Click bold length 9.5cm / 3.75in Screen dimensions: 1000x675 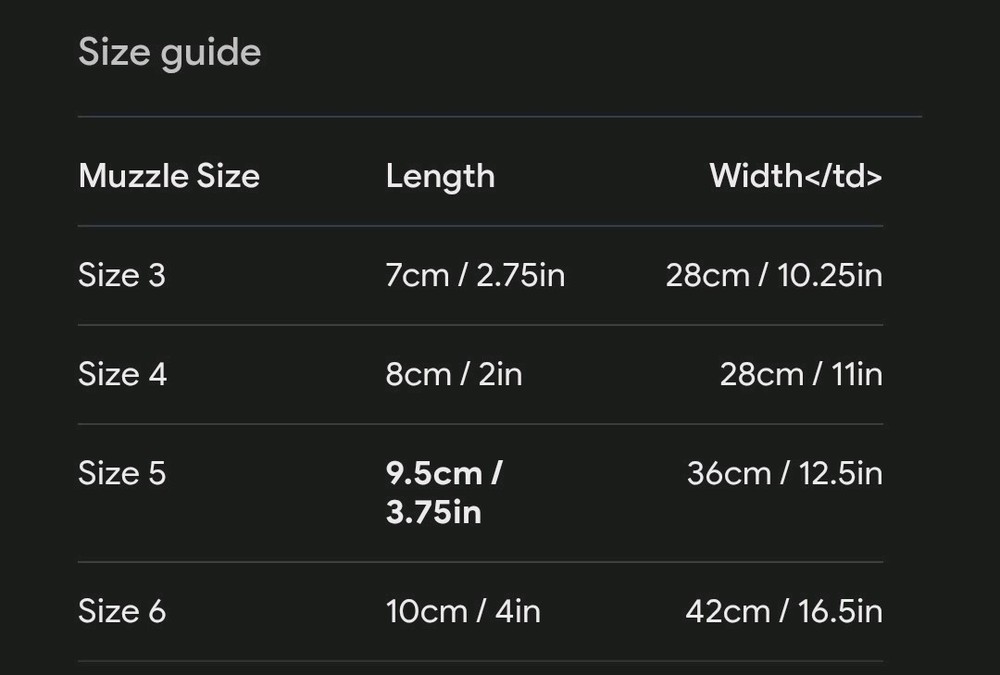[x=443, y=492]
